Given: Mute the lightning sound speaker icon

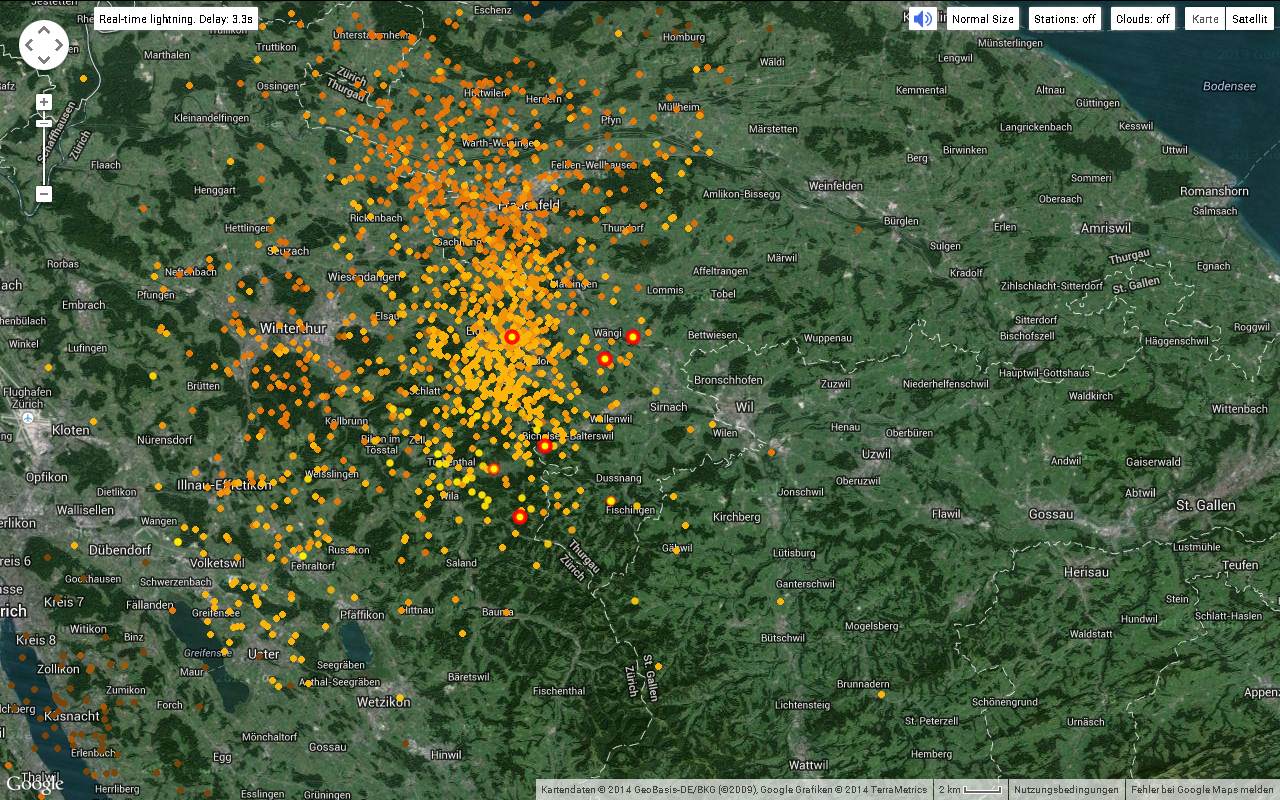Looking at the screenshot, I should pyautogui.click(x=922, y=19).
